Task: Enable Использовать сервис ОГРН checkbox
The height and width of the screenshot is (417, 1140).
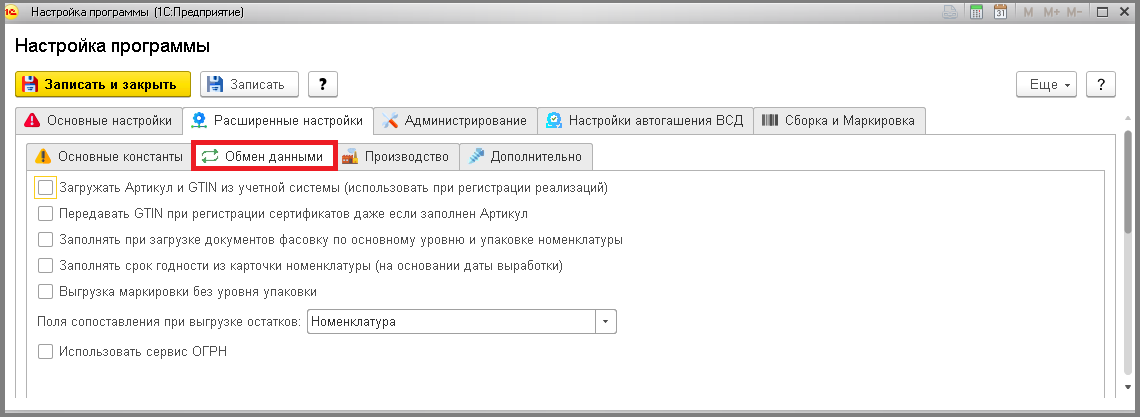Action: tap(45, 352)
